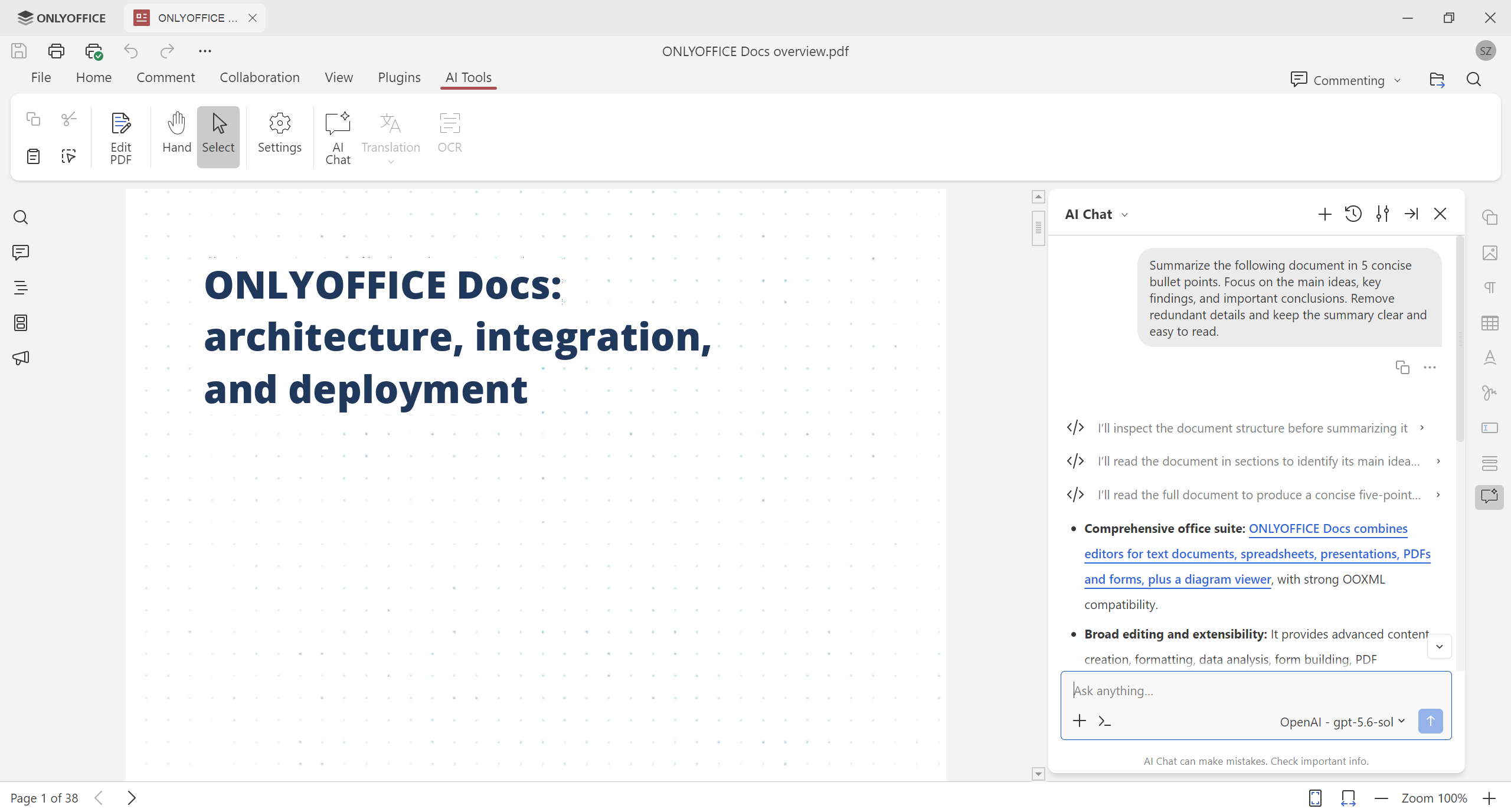1511x812 pixels.
Task: Click the Undo arrow
Action: [x=131, y=51]
